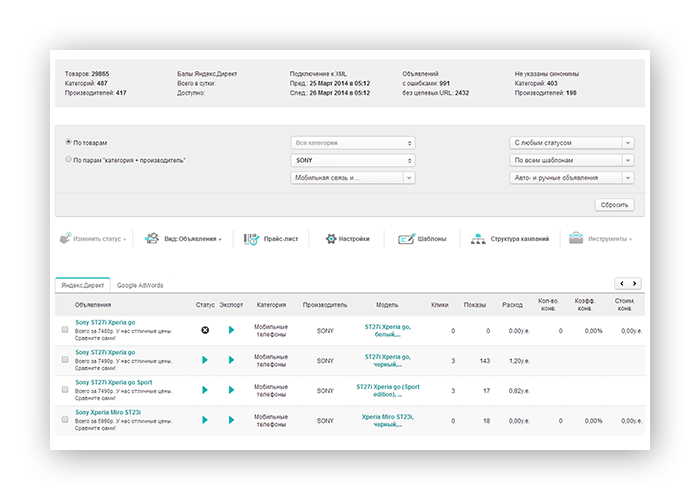The image size is (700, 500).
Task: Open model link Xperia Miro ST23i, черный
Action: [x=388, y=421]
